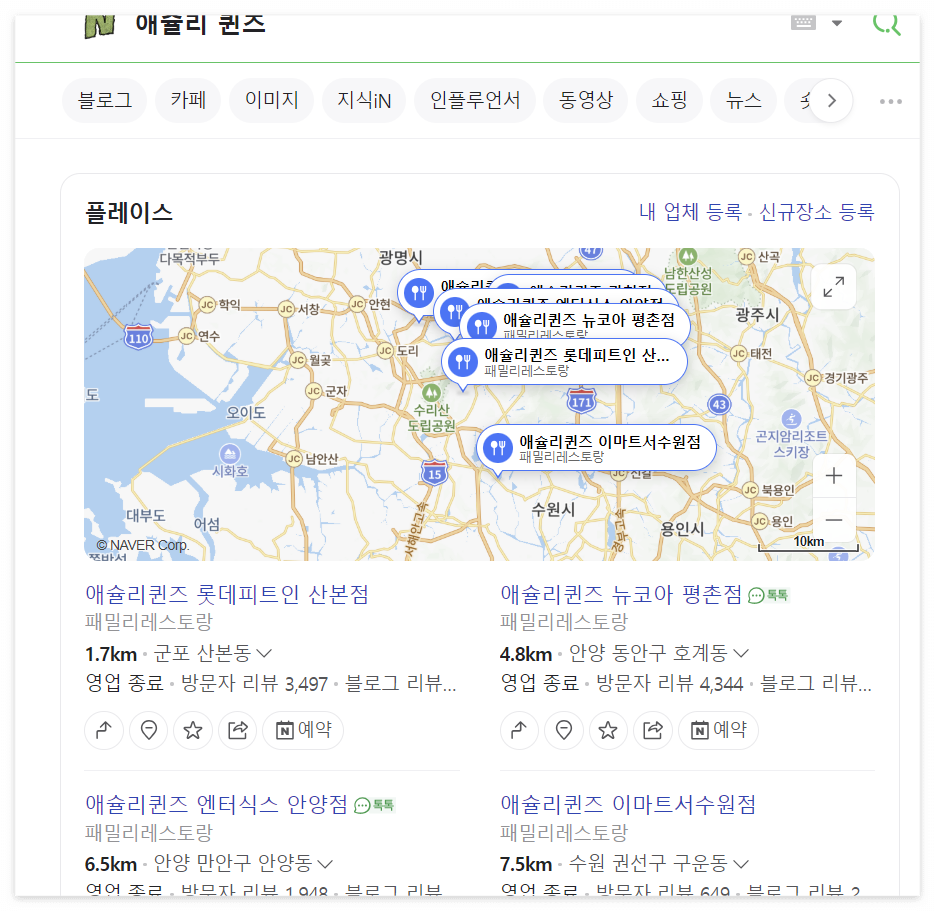Click the 남한산성 도립공원 map icon

[688, 257]
